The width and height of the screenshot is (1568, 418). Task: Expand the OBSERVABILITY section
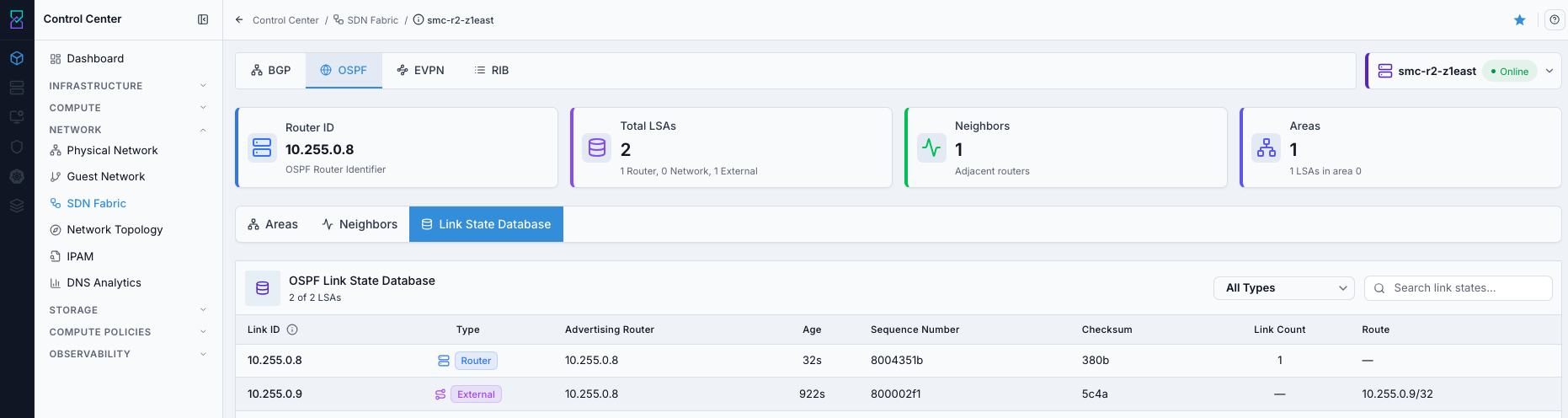128,354
